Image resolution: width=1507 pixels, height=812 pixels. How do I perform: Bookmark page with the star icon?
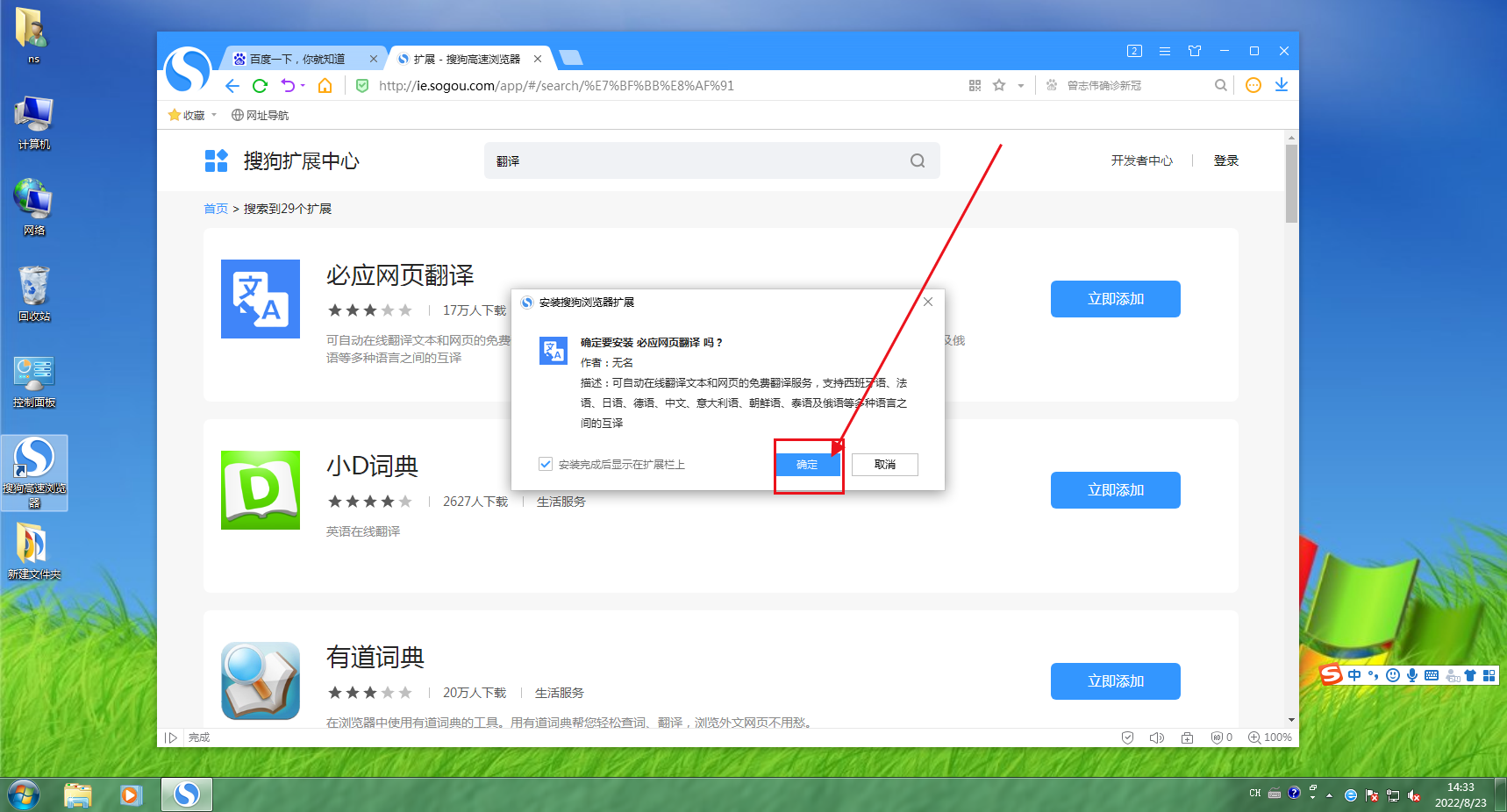pyautogui.click(x=998, y=85)
